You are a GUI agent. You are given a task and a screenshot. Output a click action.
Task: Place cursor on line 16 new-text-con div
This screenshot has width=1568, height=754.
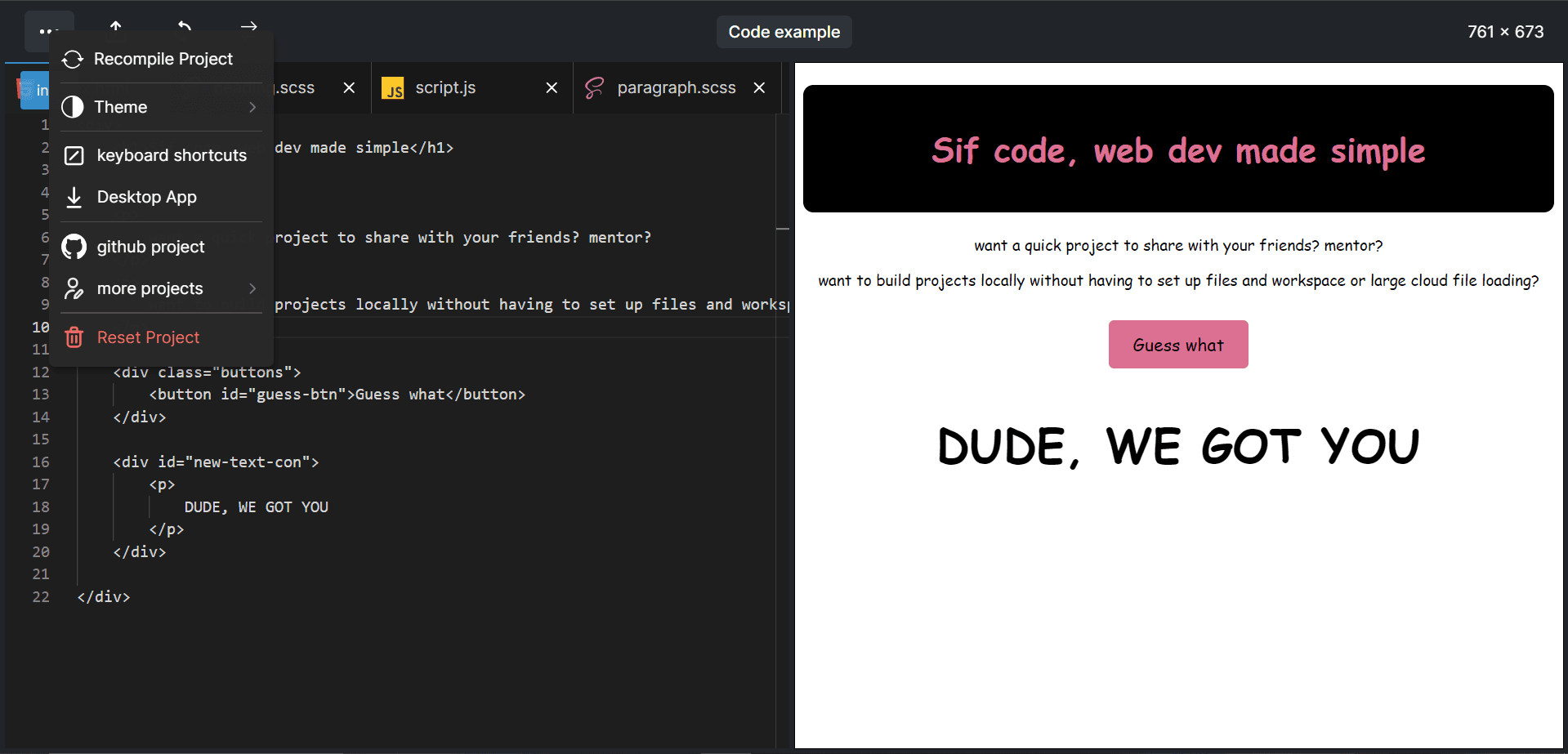pos(216,462)
